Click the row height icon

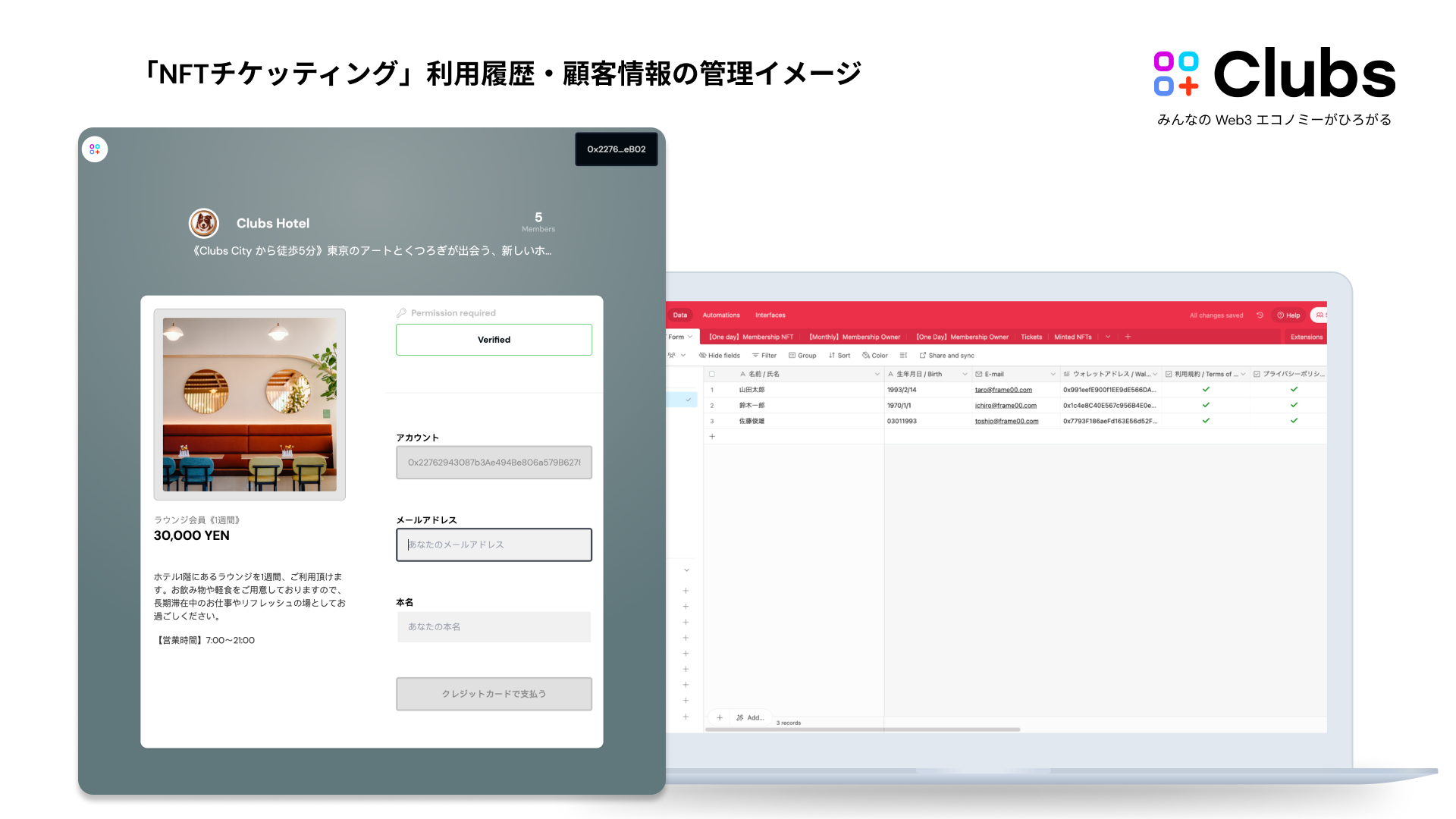903,355
